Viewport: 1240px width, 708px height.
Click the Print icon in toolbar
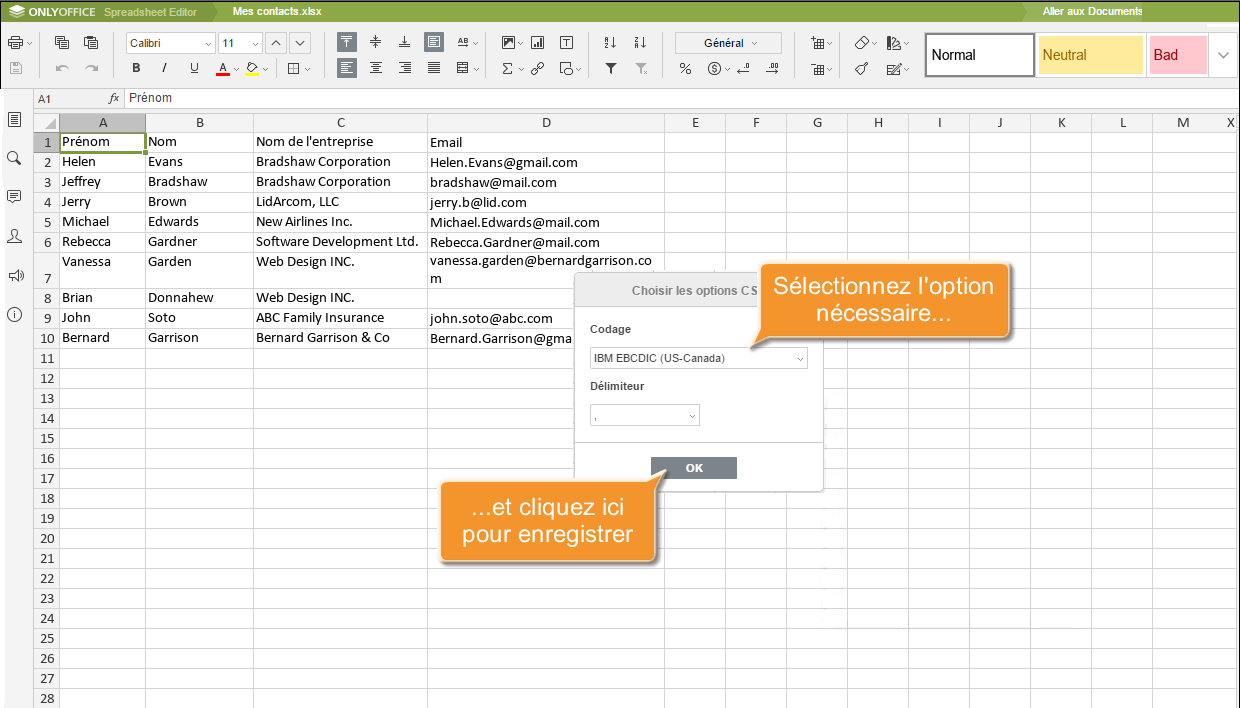(15, 43)
